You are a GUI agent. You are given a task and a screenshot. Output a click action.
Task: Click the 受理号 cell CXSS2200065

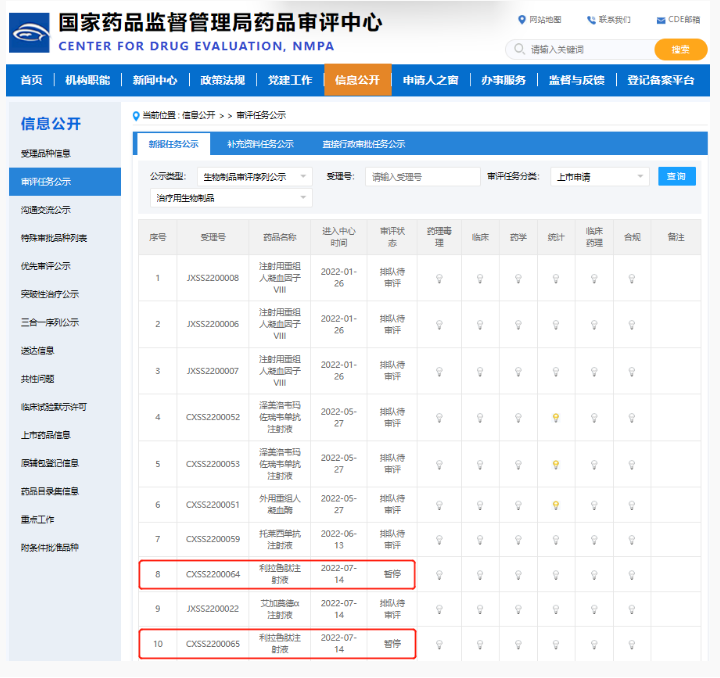click(x=213, y=644)
